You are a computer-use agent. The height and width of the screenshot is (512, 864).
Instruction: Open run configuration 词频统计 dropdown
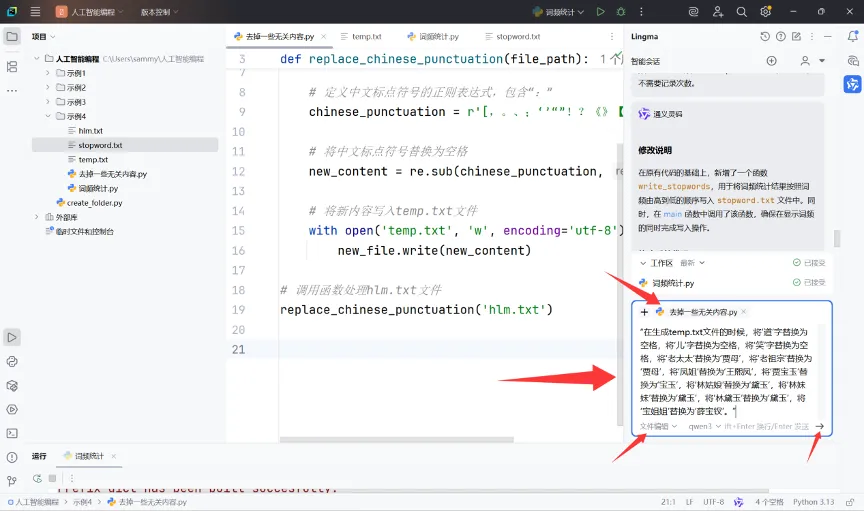coord(558,12)
